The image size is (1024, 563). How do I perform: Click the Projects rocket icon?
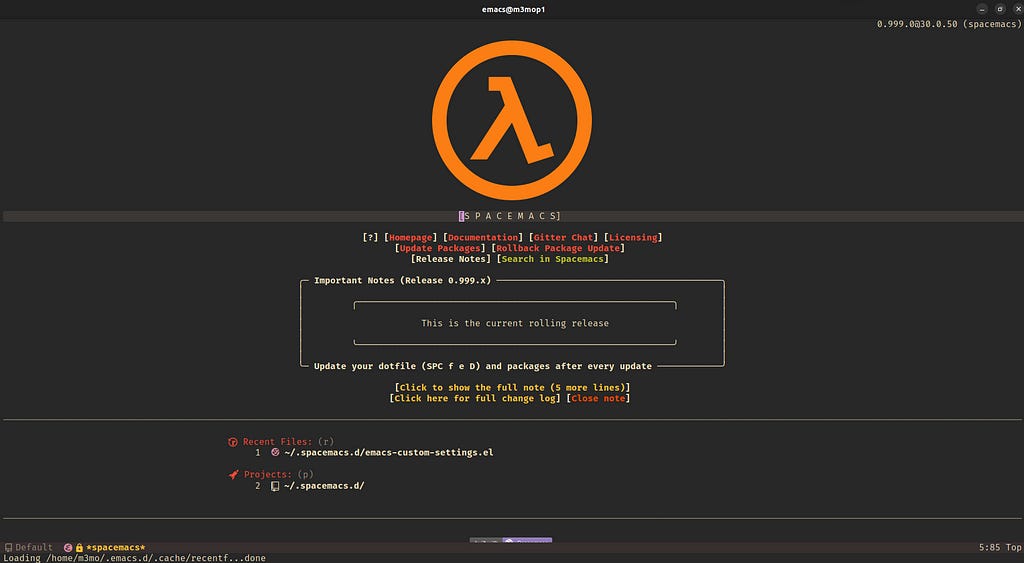(x=233, y=475)
